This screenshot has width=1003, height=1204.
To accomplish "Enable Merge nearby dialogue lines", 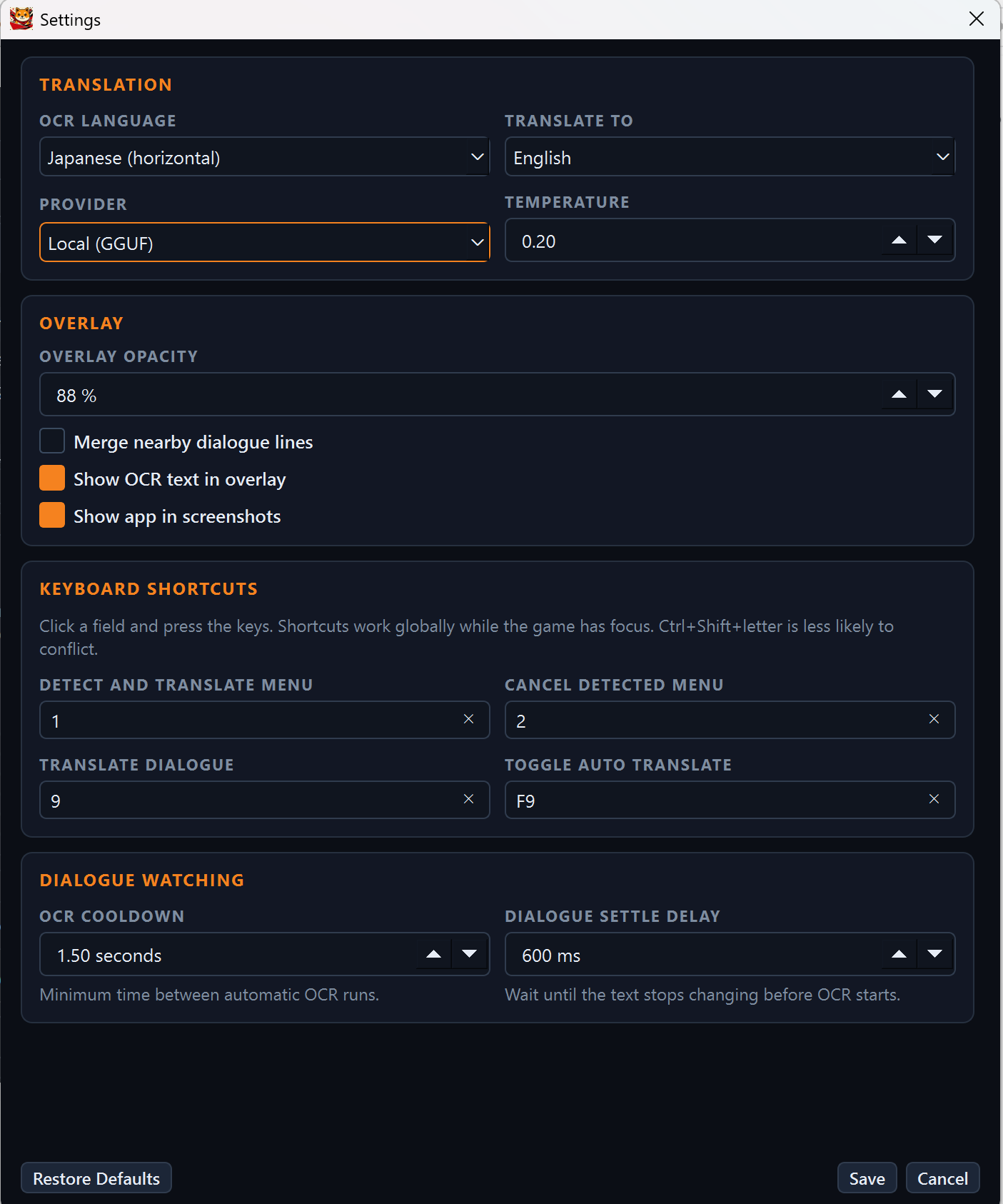I will click(52, 441).
